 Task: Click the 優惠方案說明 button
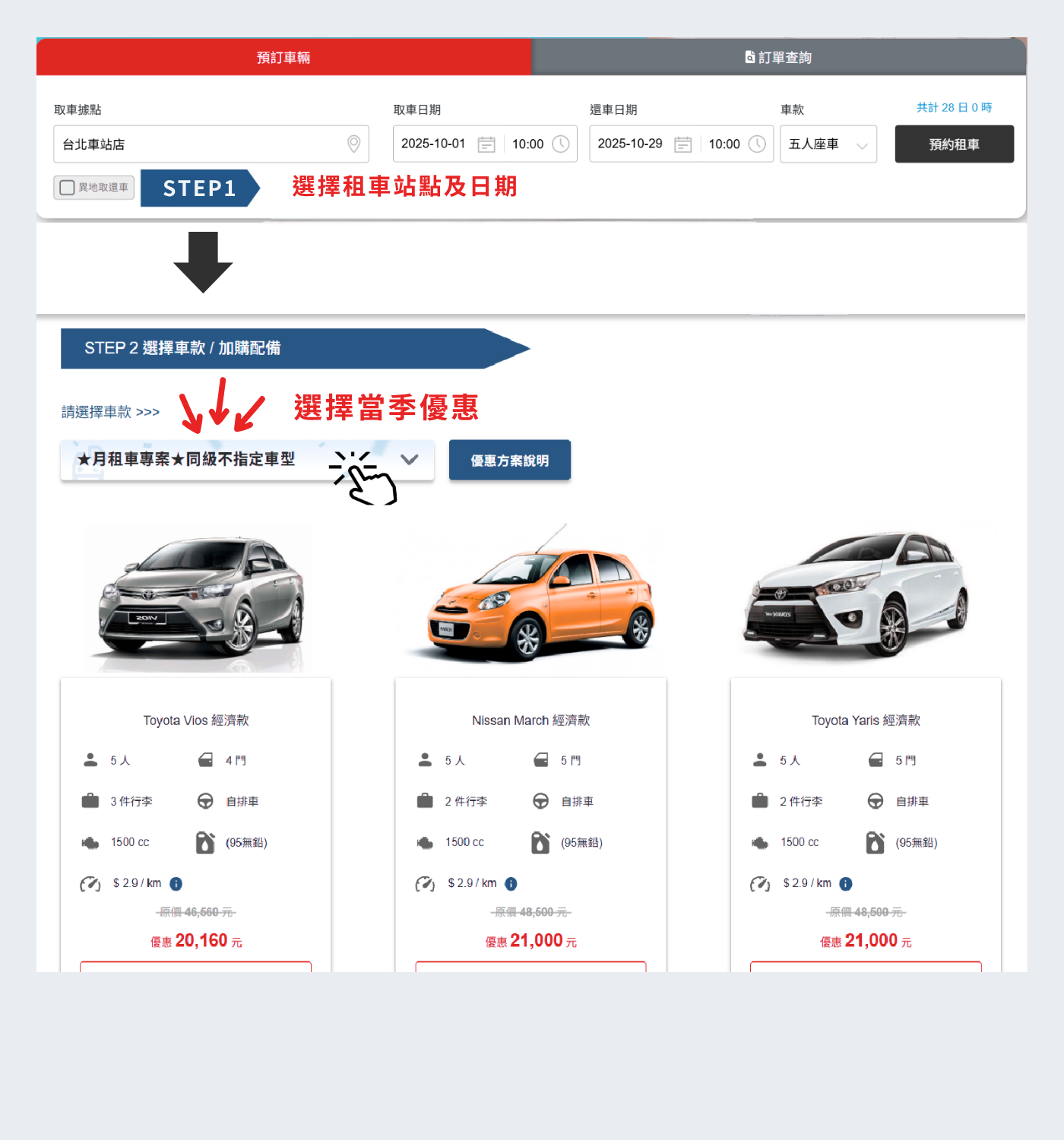click(x=510, y=460)
